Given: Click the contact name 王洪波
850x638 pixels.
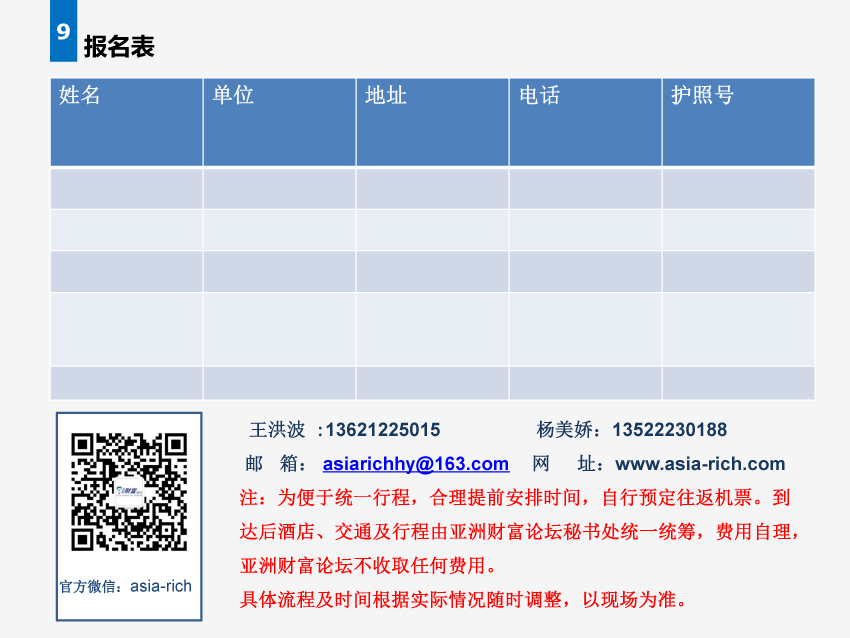Looking at the screenshot, I should (x=277, y=430).
